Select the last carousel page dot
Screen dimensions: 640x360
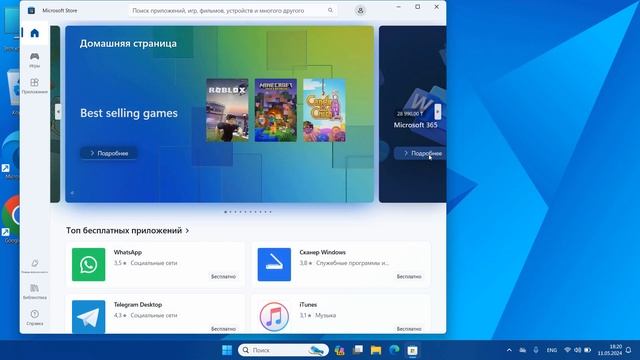(270, 212)
